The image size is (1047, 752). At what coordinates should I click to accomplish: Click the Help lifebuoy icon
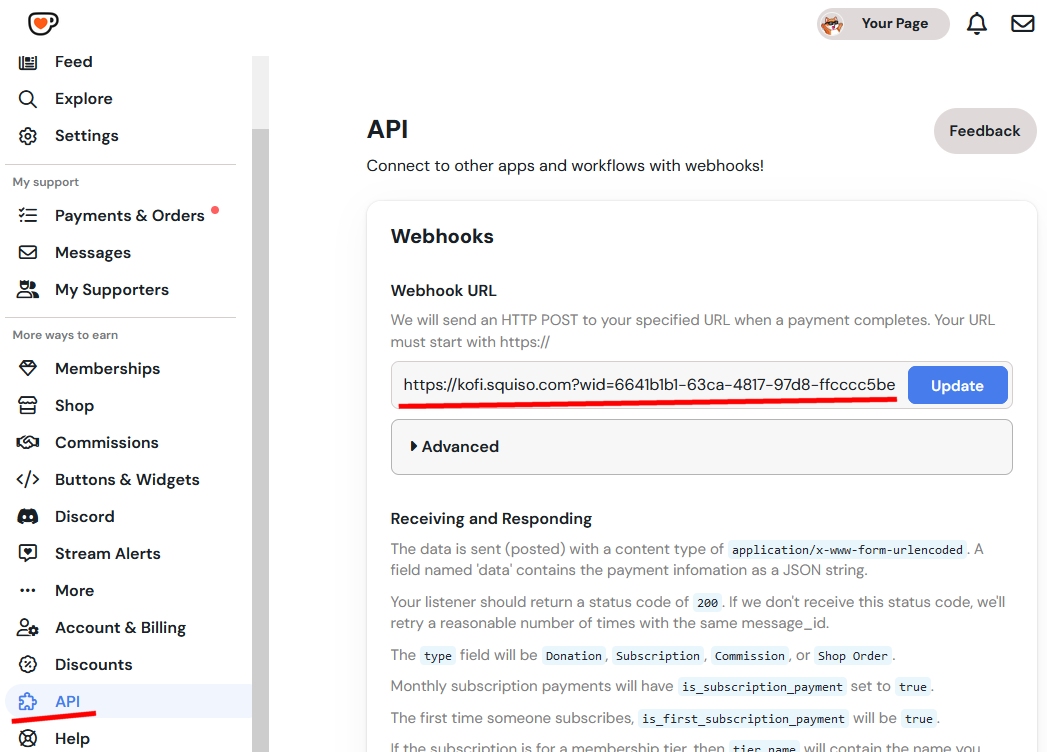[27, 739]
